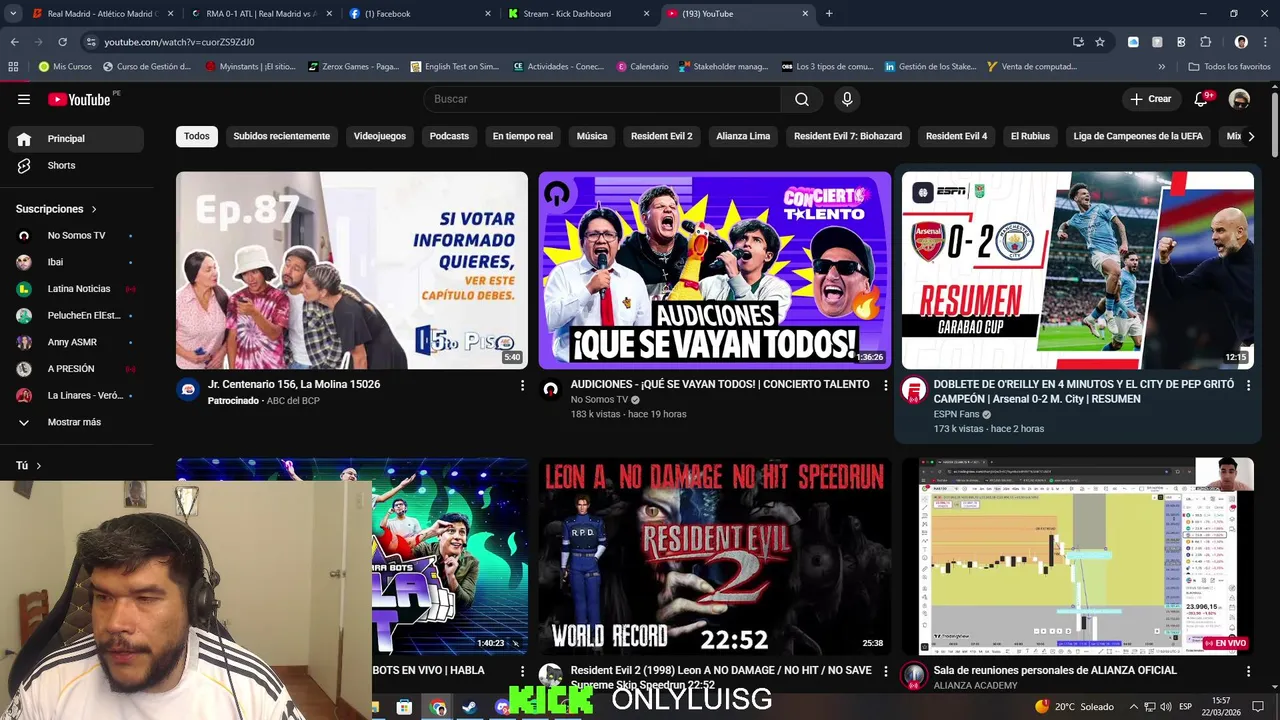Open options menu for Resident Evil speedrun
This screenshot has width=1280, height=720.
pos(885,672)
